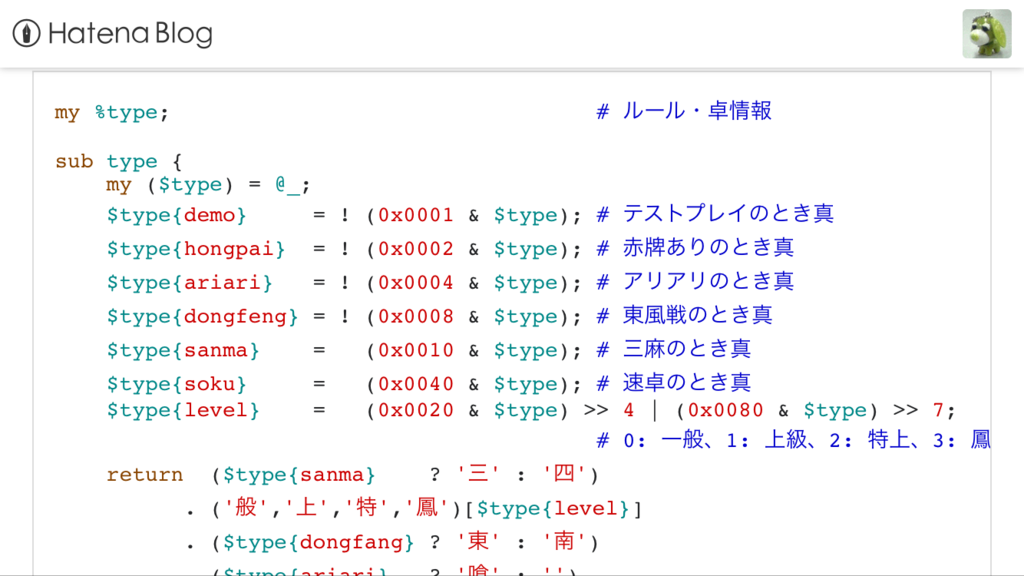Click the comment '三麻のとき真'
The height and width of the screenshot is (576, 1024).
coord(686,349)
